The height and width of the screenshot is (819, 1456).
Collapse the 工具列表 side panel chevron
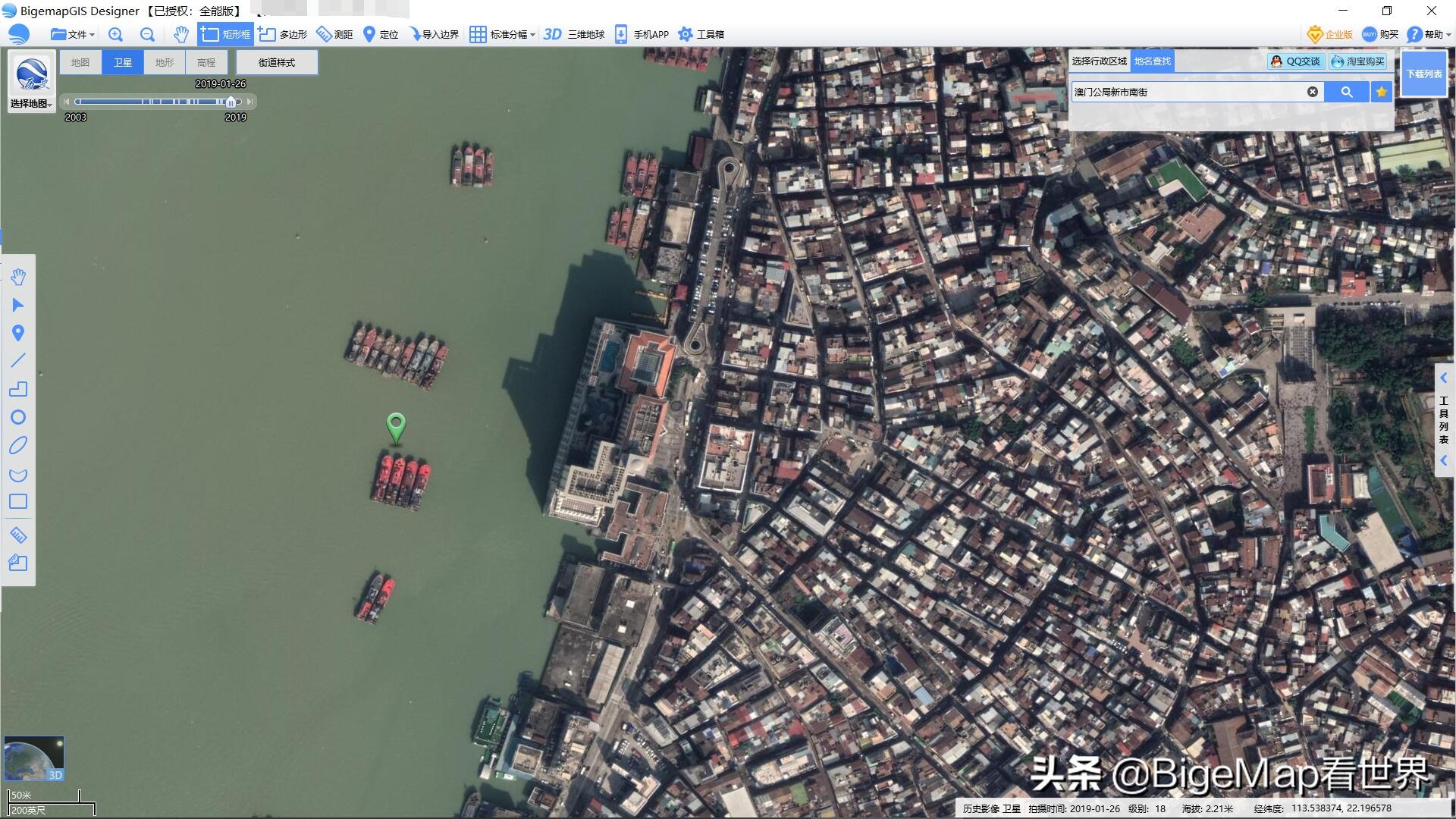(x=1445, y=377)
